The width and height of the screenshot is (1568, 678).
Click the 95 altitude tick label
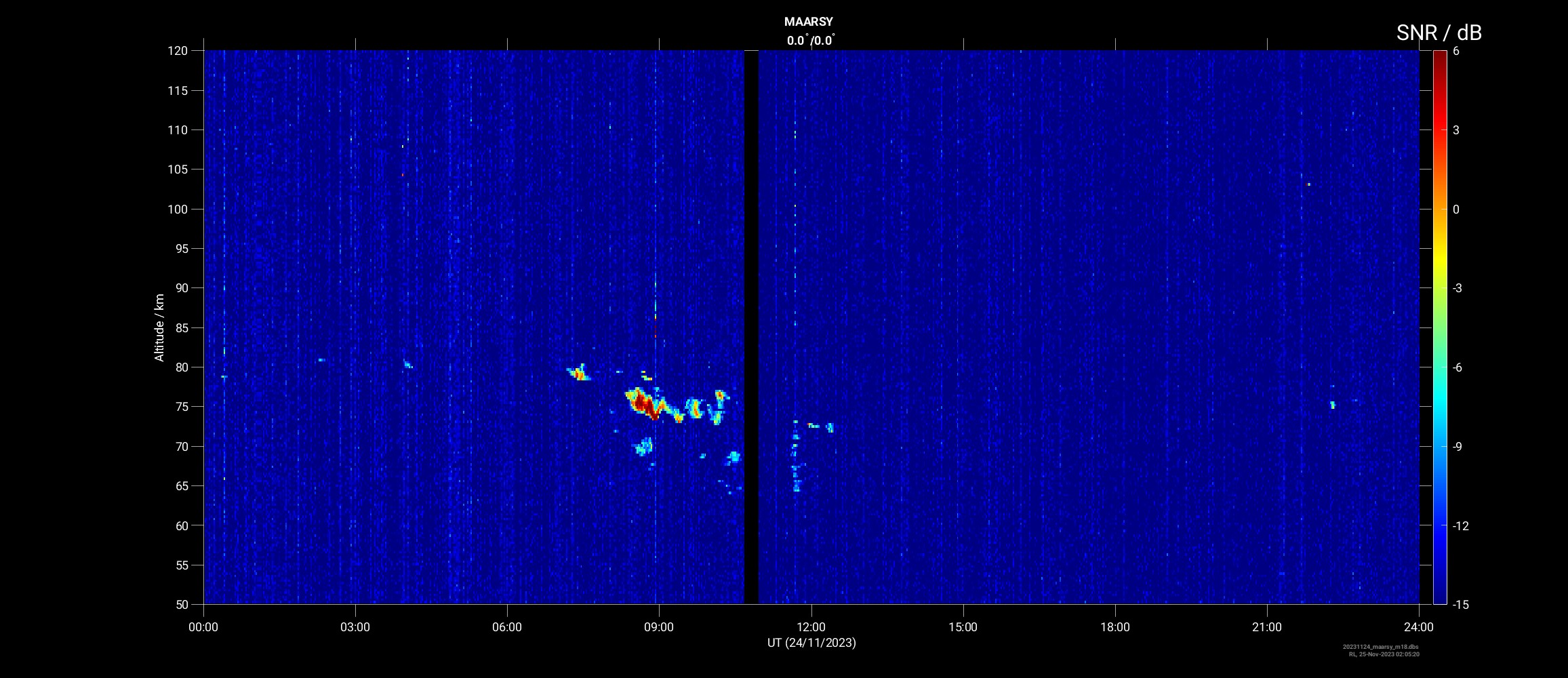coord(181,248)
